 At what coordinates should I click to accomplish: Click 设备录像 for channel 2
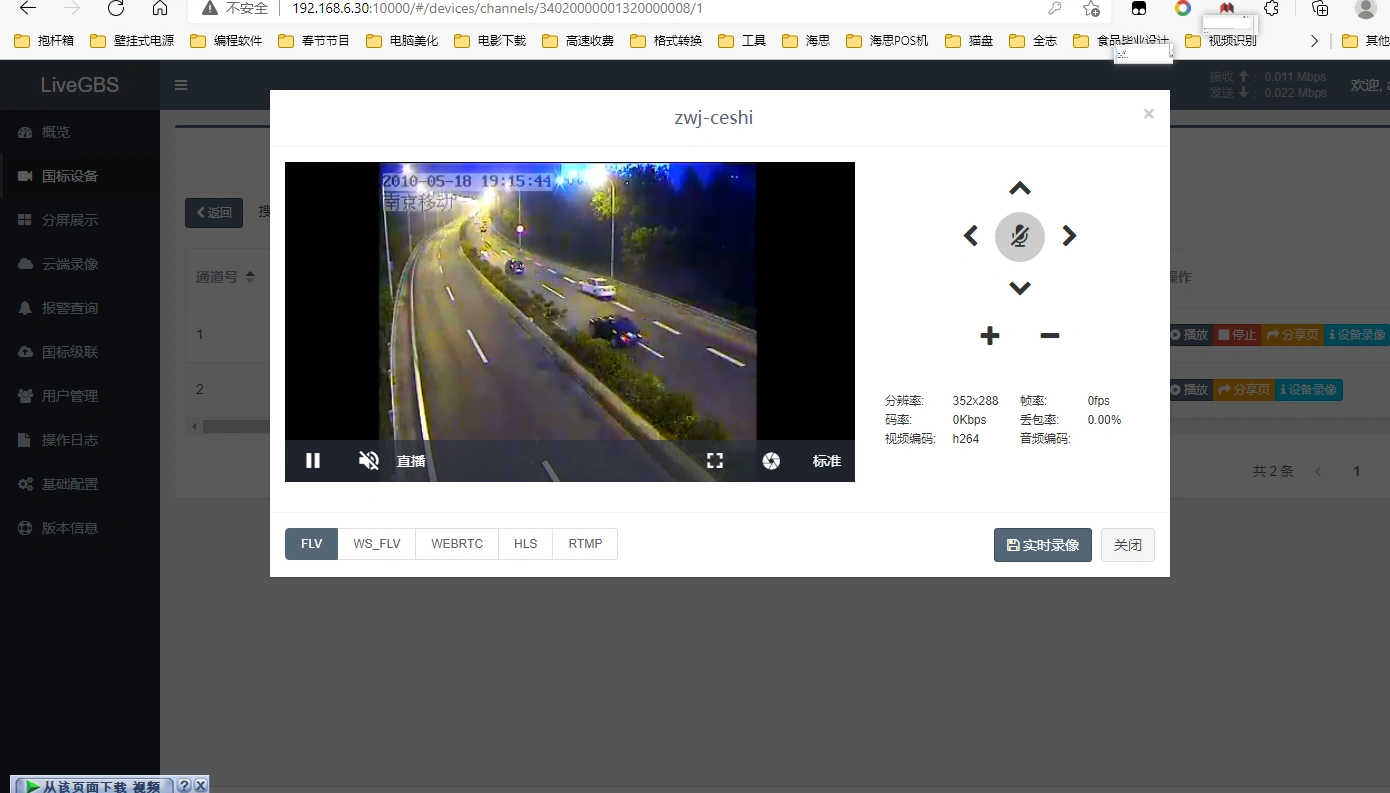[1307, 389]
